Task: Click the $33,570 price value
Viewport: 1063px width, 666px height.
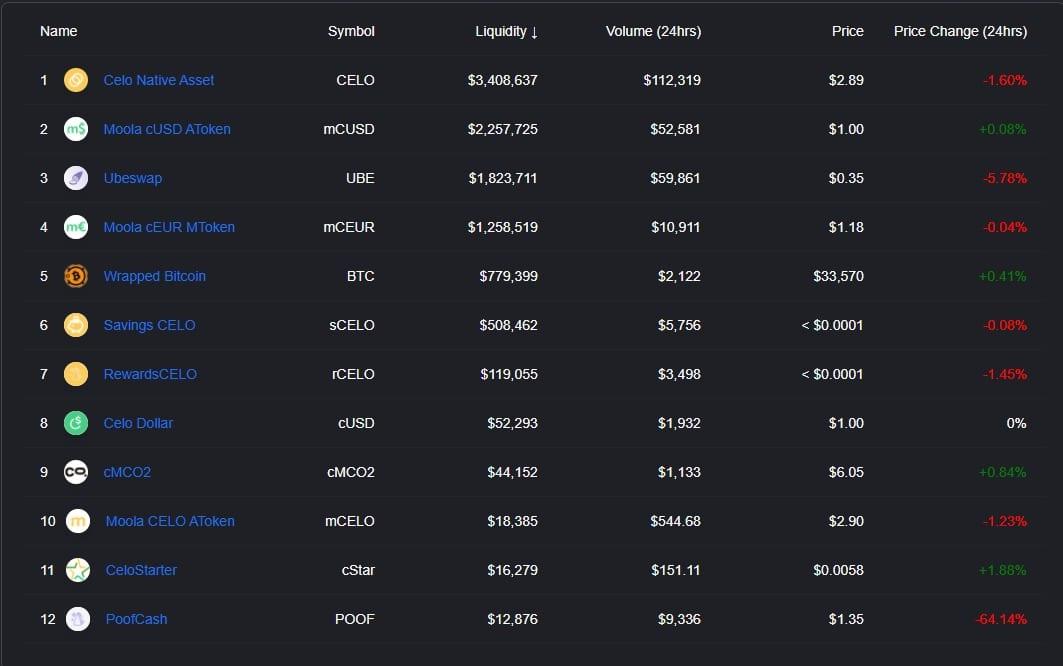Action: pyautogui.click(x=839, y=276)
